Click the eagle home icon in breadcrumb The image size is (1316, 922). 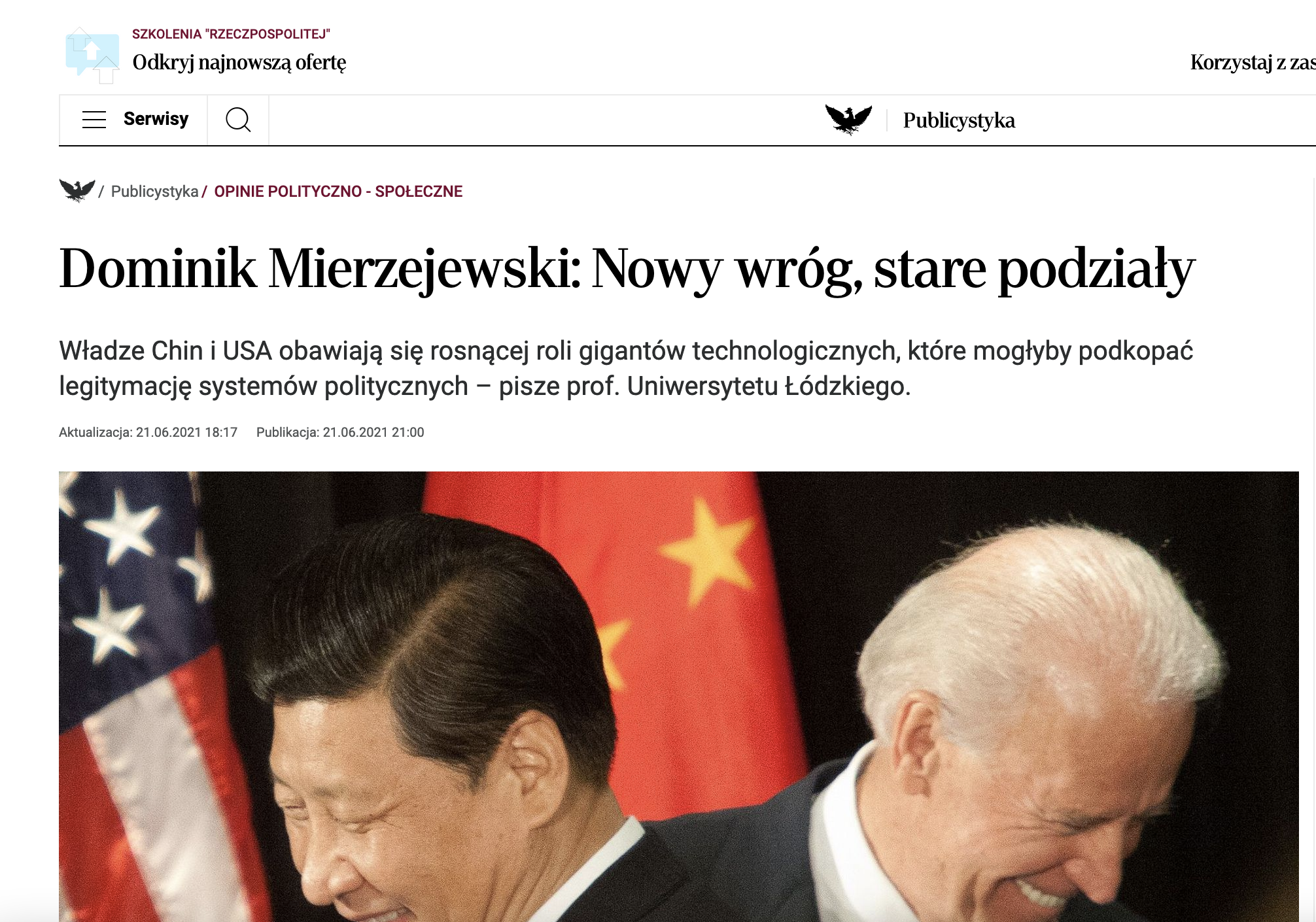point(77,190)
